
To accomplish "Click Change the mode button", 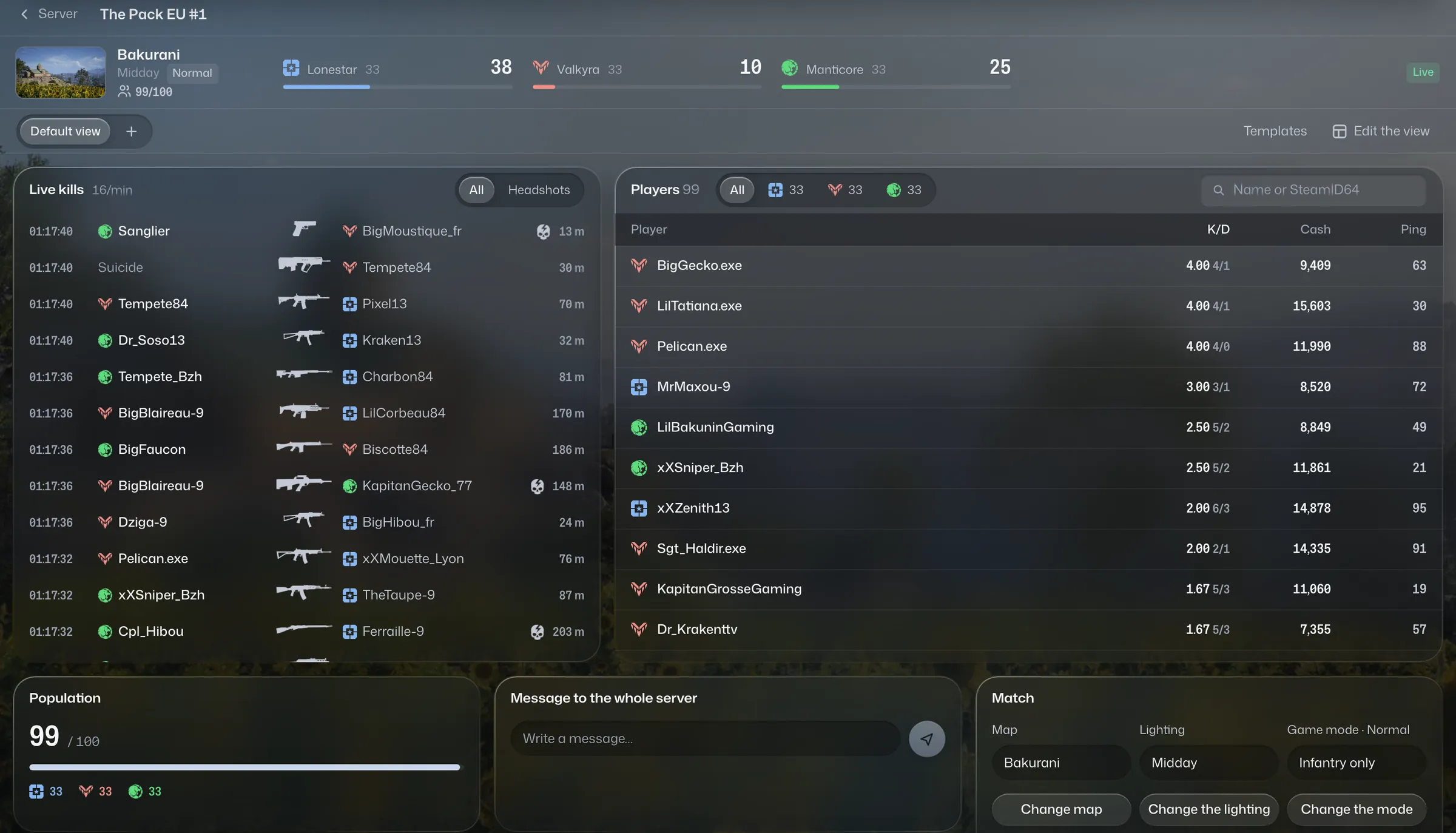I will (x=1357, y=809).
